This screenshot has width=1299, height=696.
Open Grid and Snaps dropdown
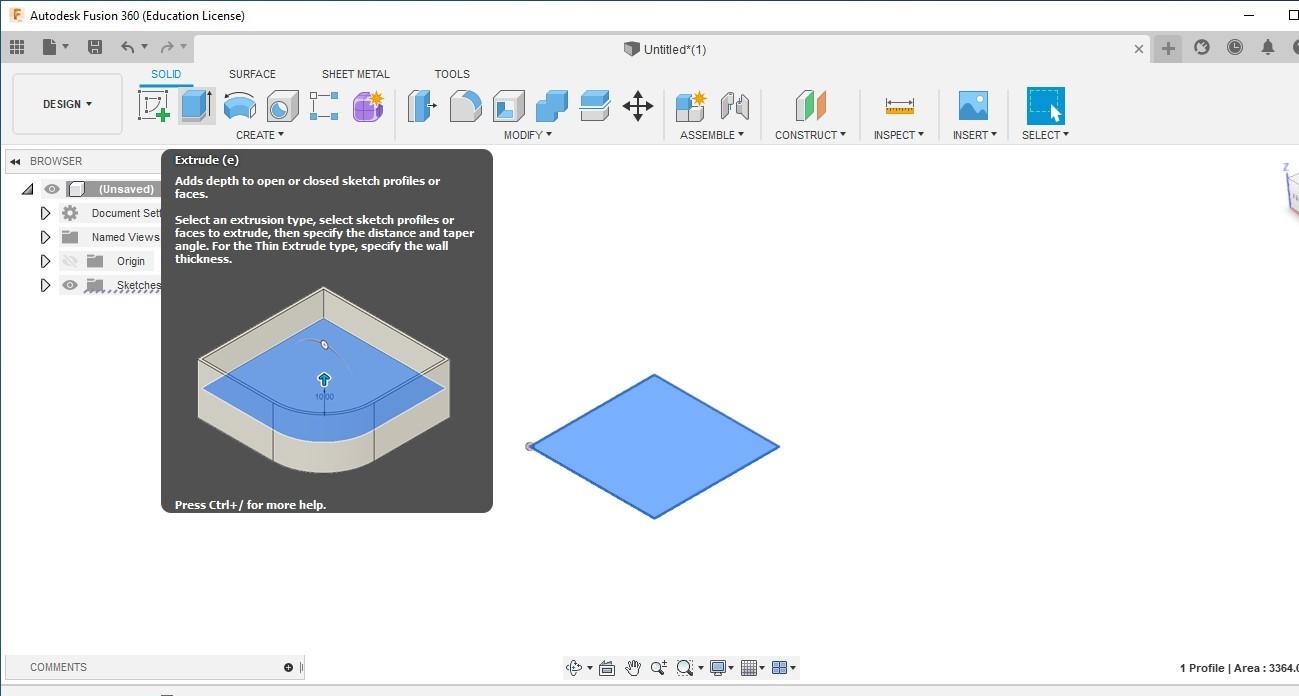pyautogui.click(x=752, y=668)
